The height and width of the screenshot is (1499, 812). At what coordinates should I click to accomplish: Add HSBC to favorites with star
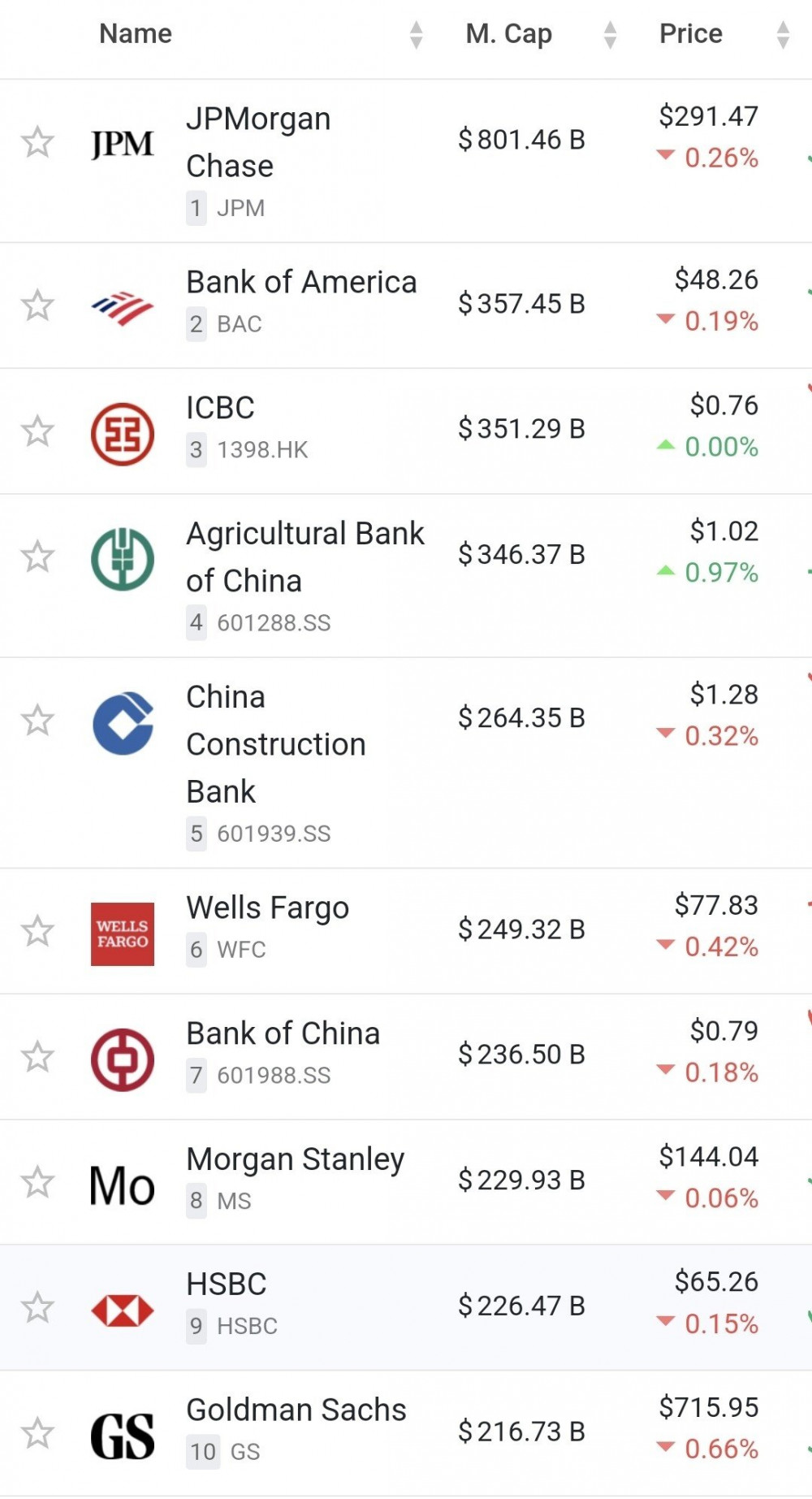click(x=37, y=1308)
